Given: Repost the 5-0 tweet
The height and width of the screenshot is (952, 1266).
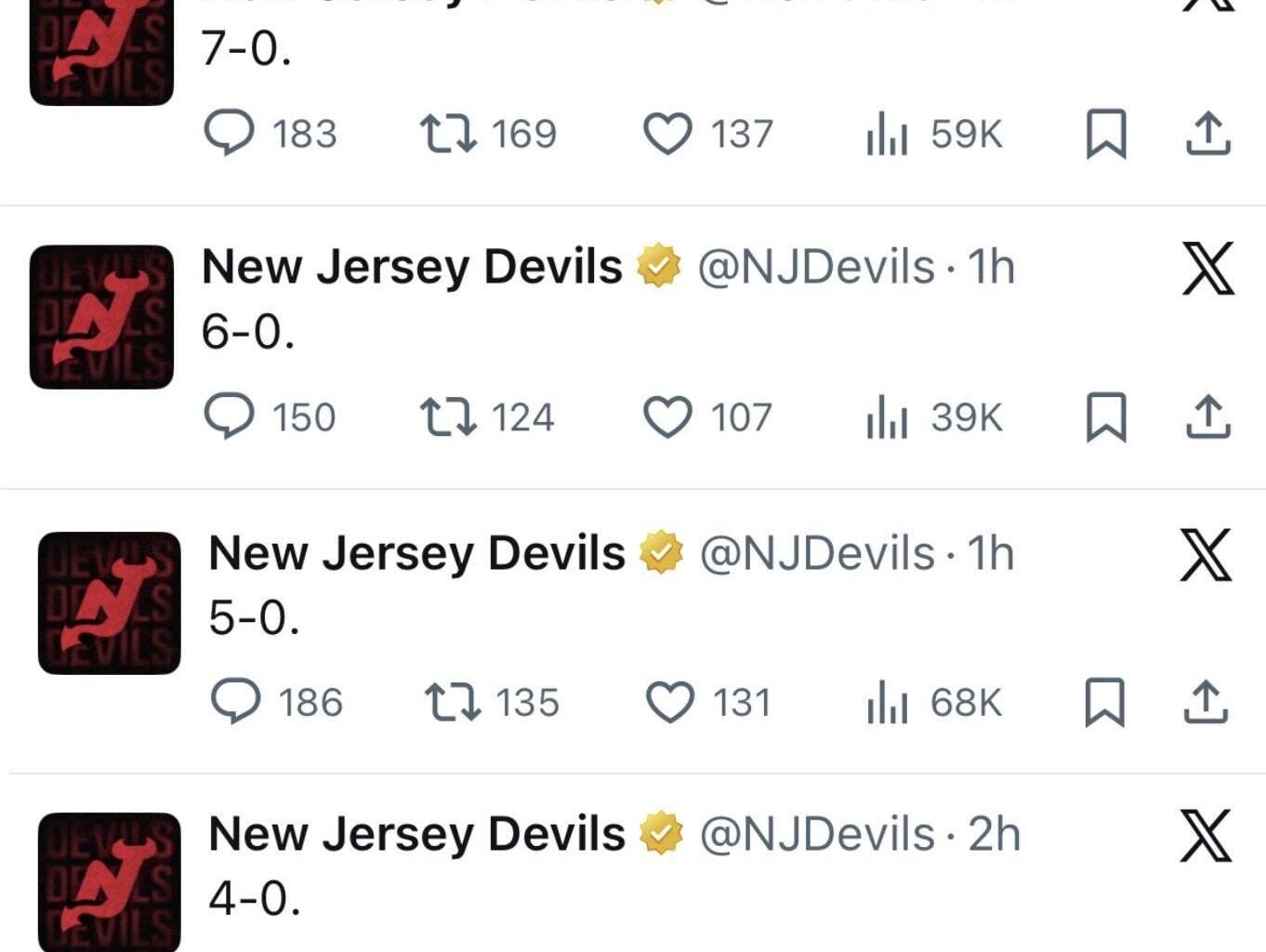Looking at the screenshot, I should pyautogui.click(x=452, y=702).
